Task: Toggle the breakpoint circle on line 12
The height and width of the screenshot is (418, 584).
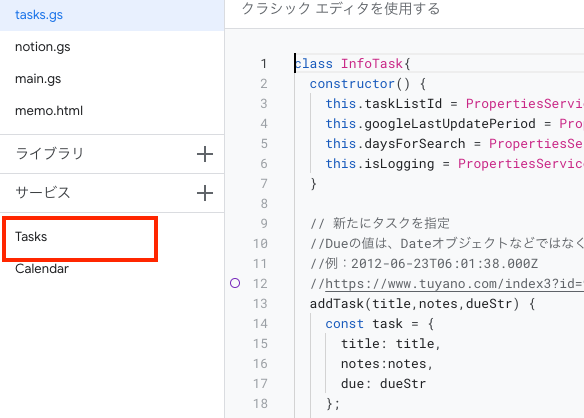Action: point(235,283)
